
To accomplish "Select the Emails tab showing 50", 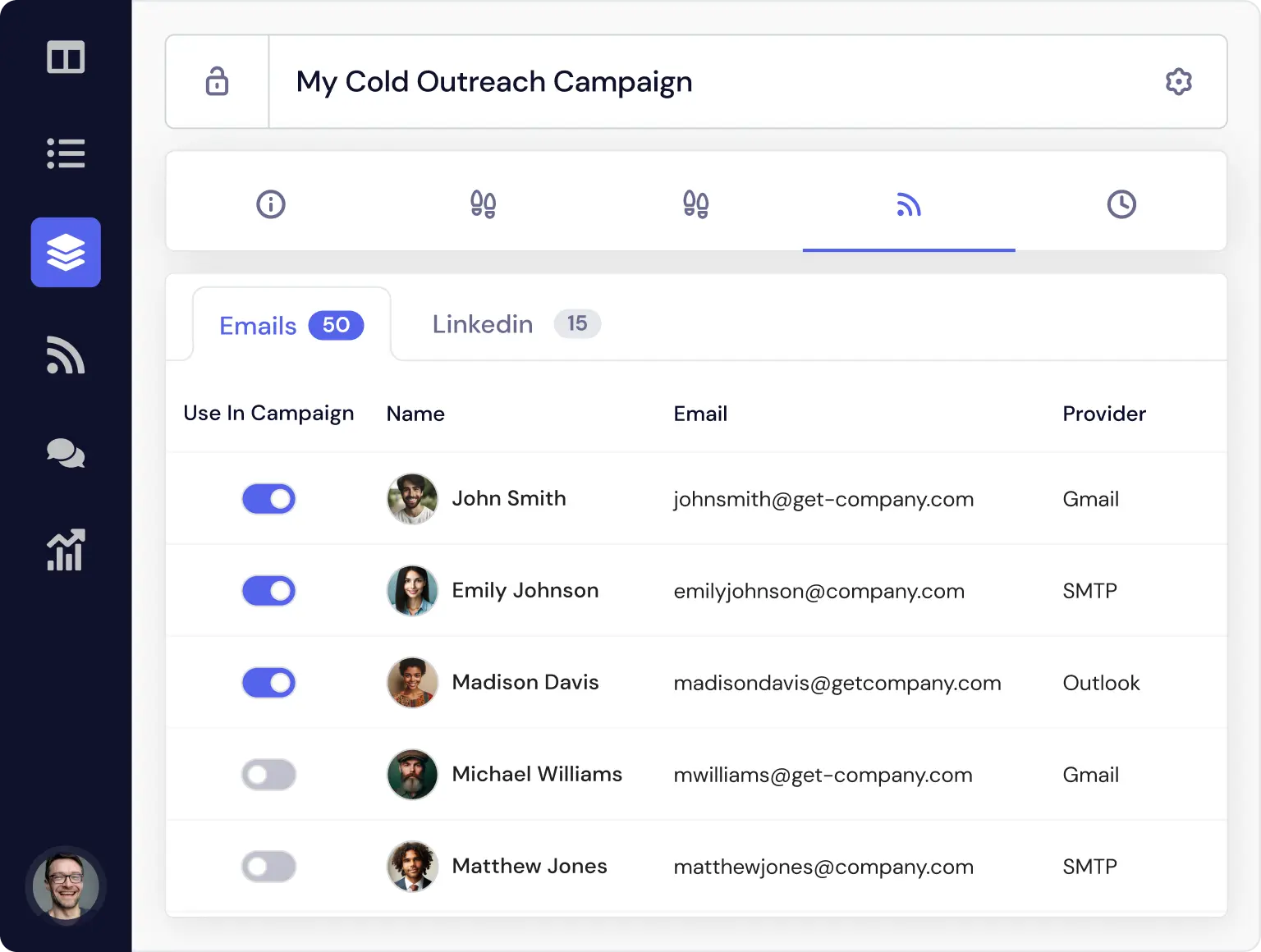I will point(290,325).
